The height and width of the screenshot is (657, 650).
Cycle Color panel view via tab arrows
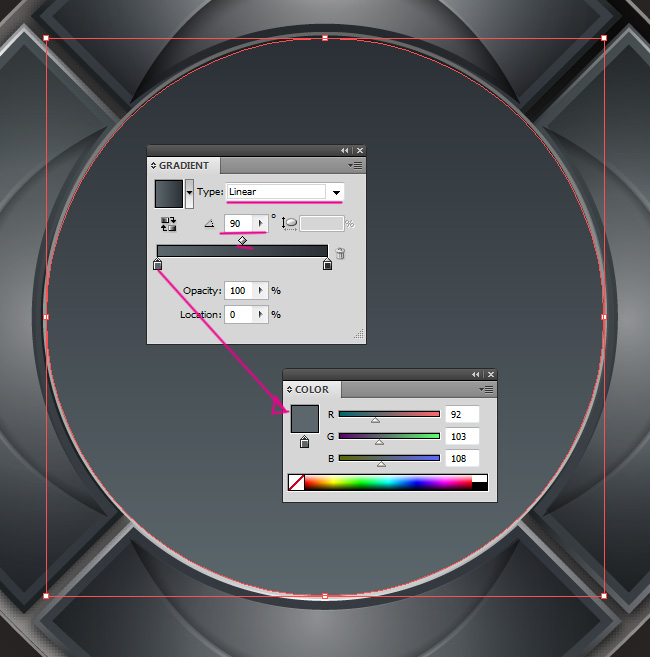tap(289, 390)
